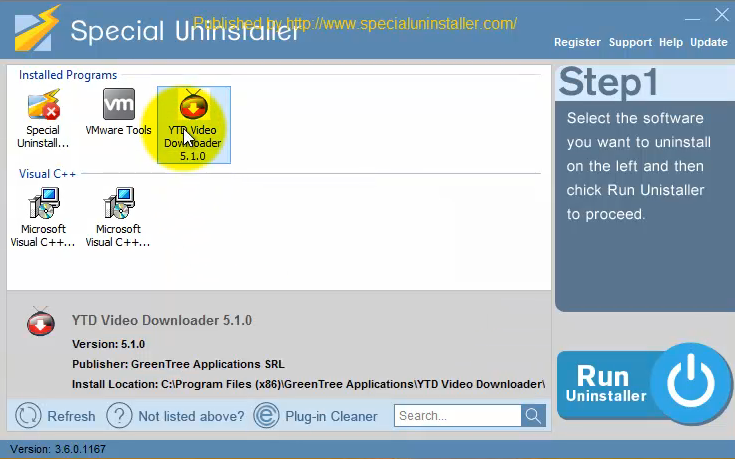The width and height of the screenshot is (735, 459).
Task: Focus the Search input field
Action: coord(458,415)
